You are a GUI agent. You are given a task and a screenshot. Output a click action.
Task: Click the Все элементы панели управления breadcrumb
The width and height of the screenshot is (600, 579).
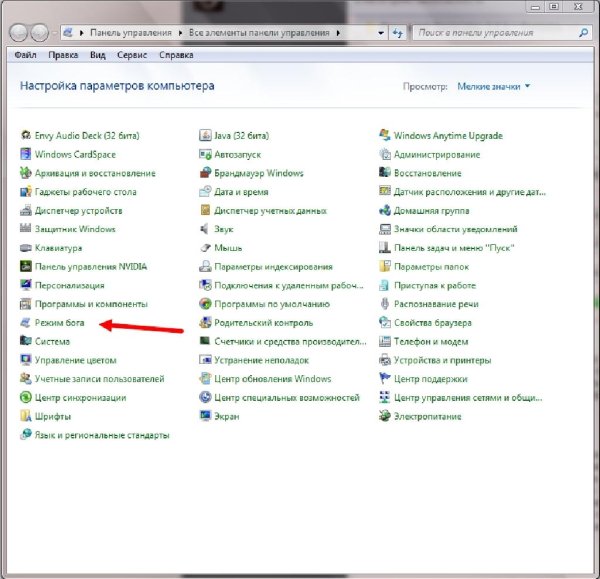(259, 33)
